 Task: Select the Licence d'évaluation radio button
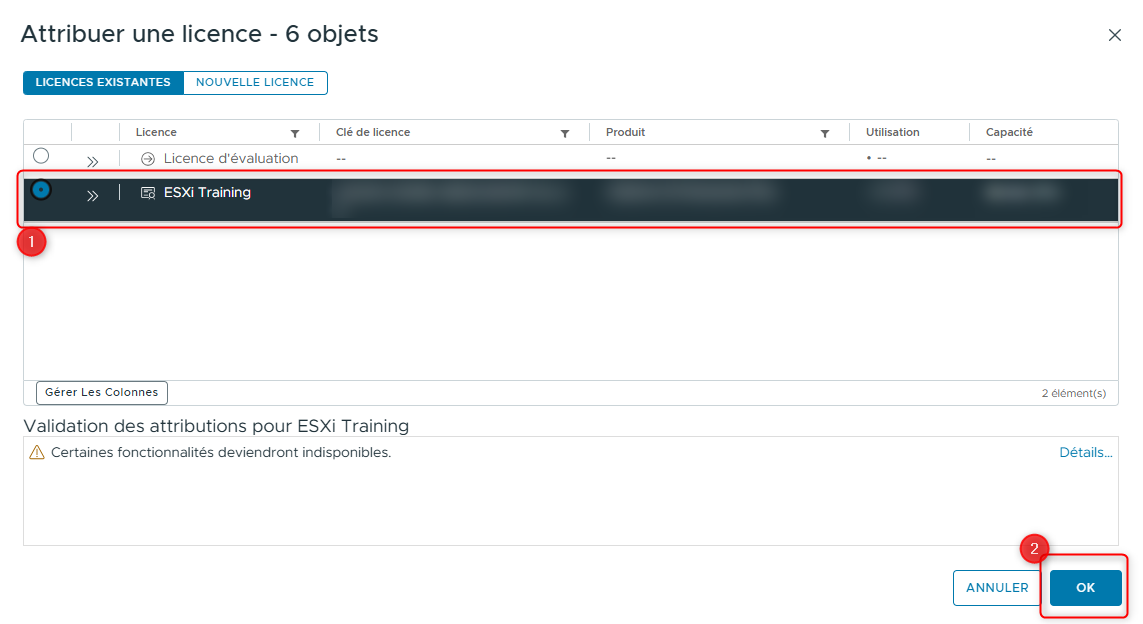pyautogui.click(x=41, y=156)
